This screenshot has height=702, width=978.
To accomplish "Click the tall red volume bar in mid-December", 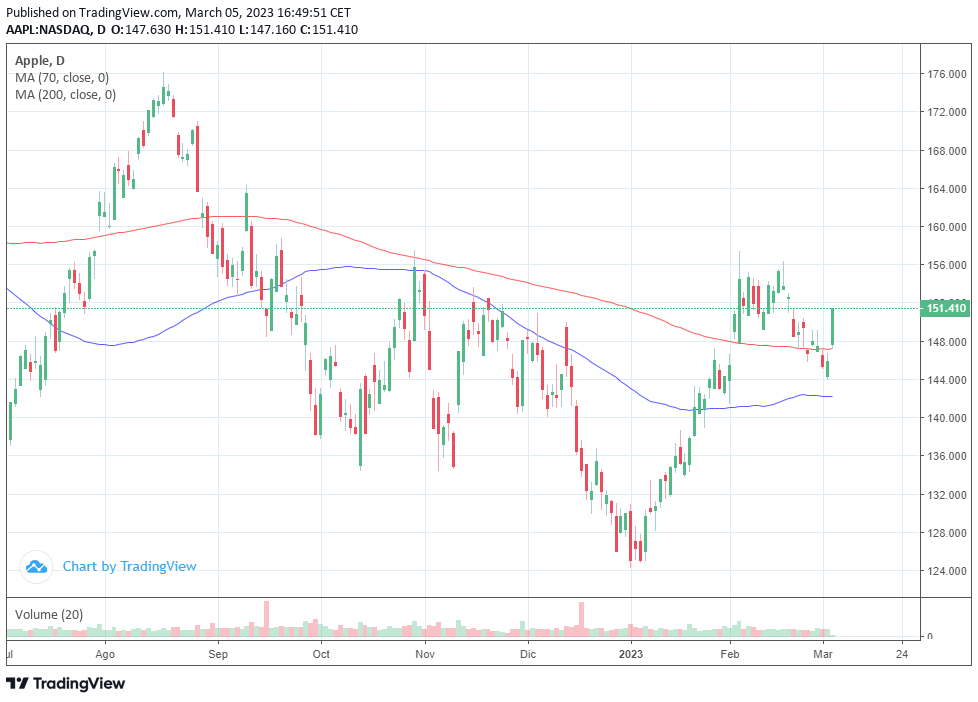I will pos(581,620).
